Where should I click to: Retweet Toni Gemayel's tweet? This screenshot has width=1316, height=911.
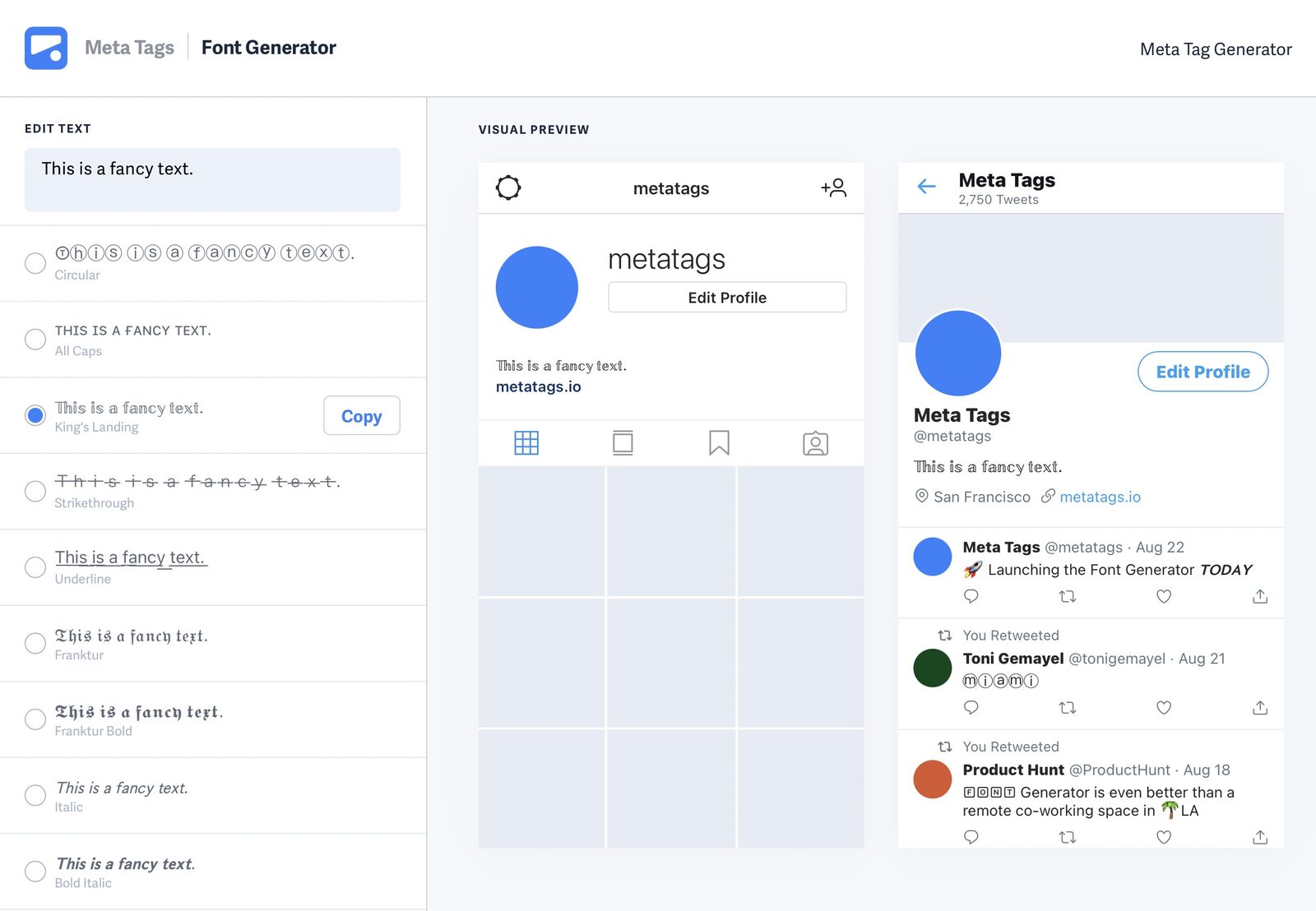click(1068, 707)
